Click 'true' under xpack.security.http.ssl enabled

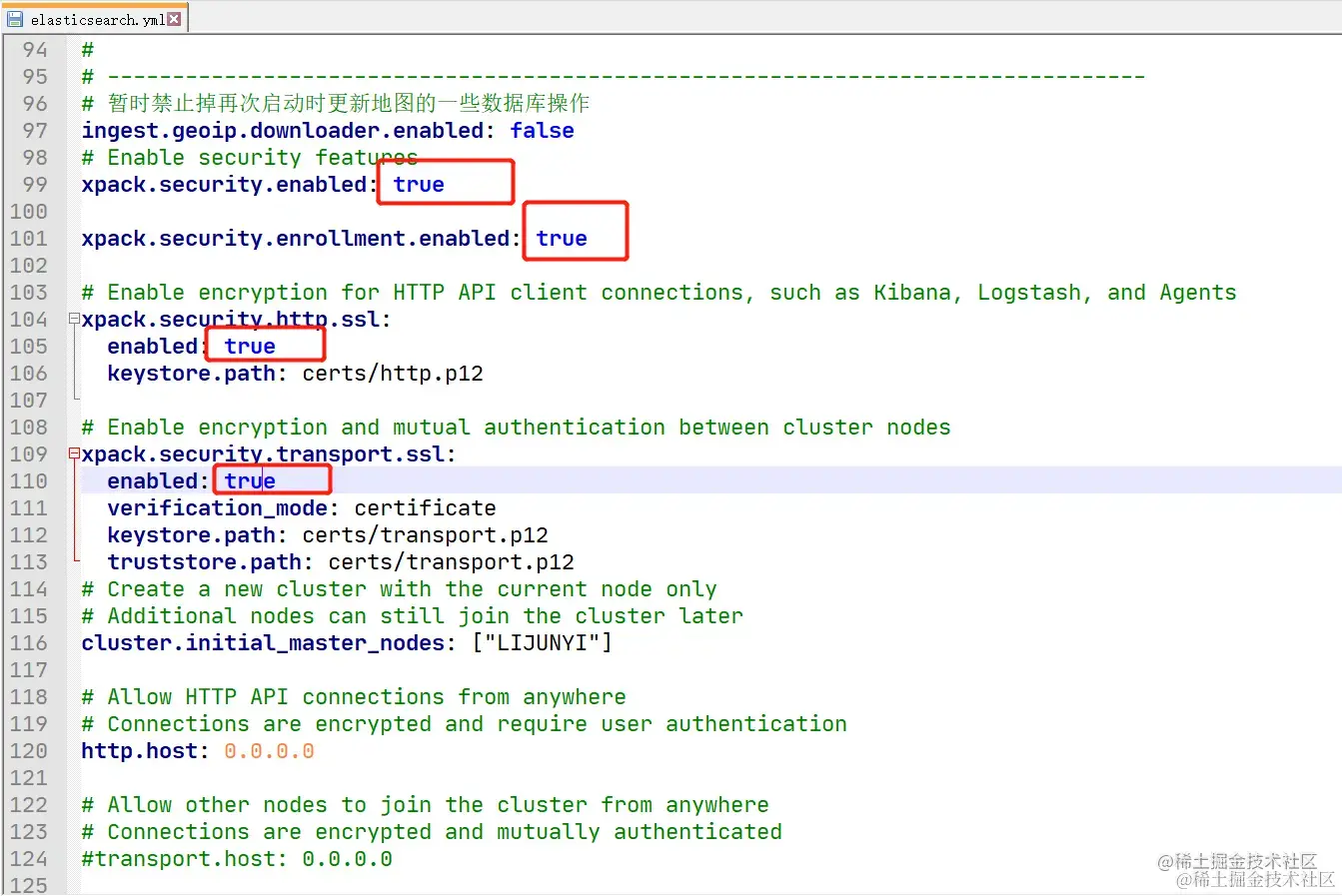[250, 347]
